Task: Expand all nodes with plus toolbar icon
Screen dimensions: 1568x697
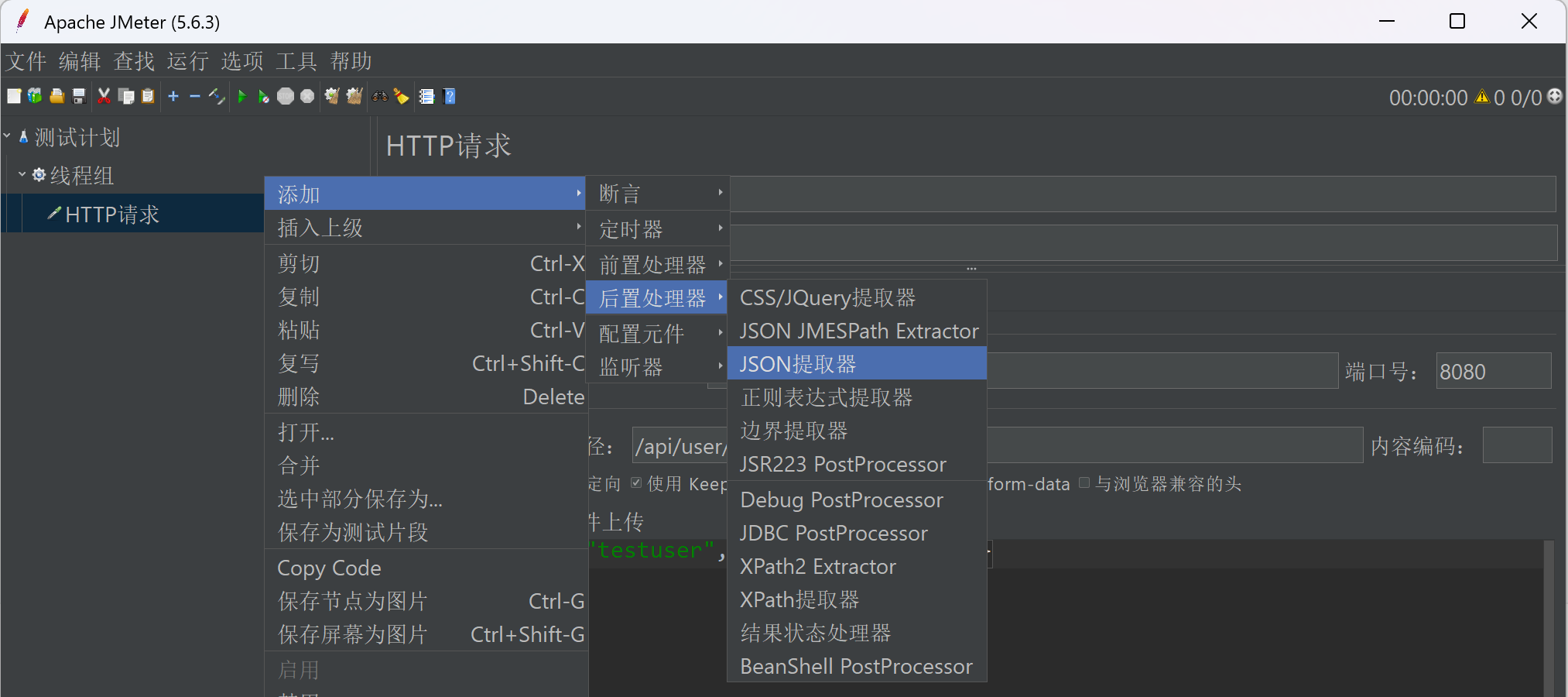Action: pyautogui.click(x=173, y=96)
